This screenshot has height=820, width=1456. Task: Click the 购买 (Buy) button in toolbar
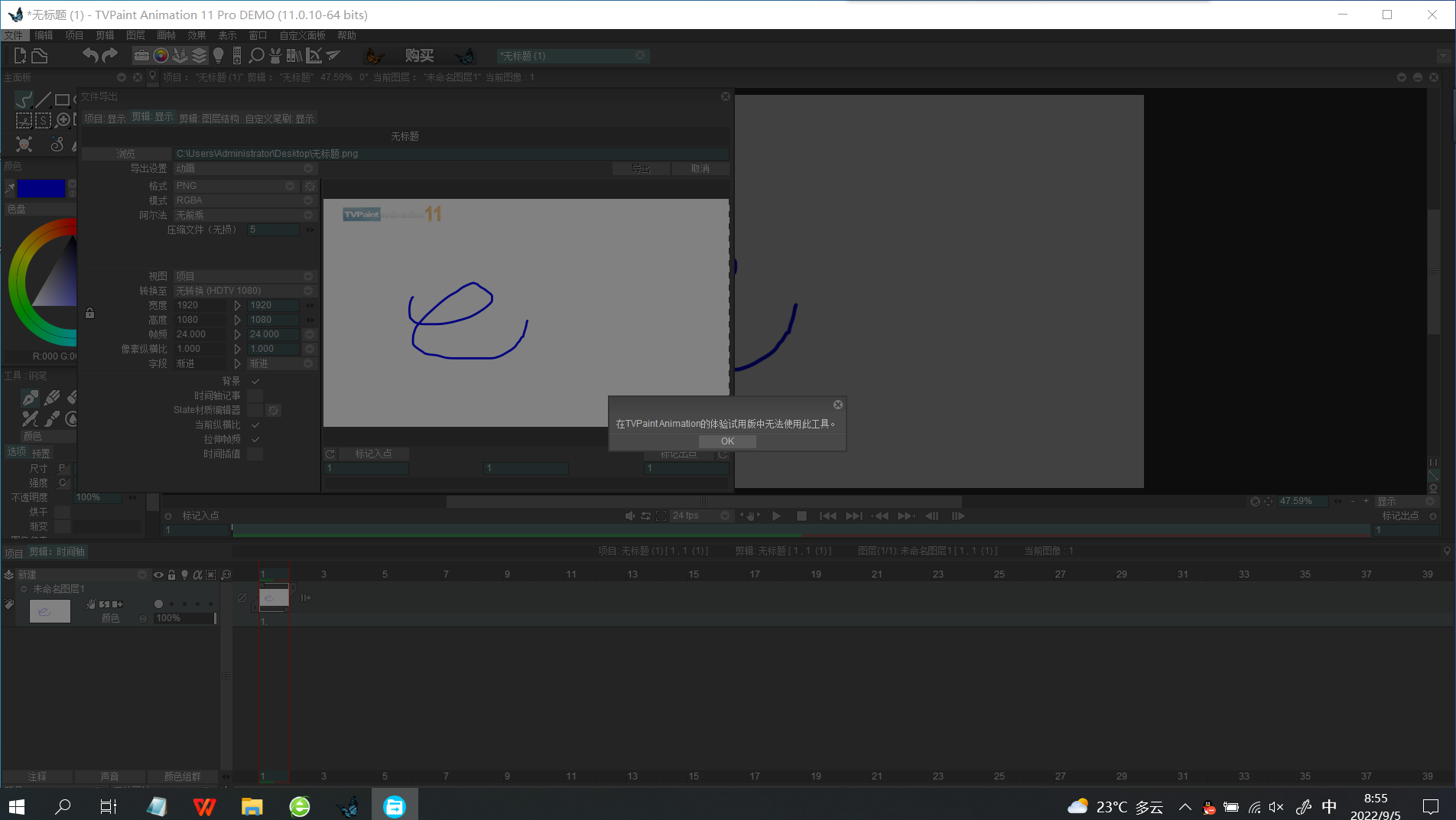pyautogui.click(x=419, y=56)
